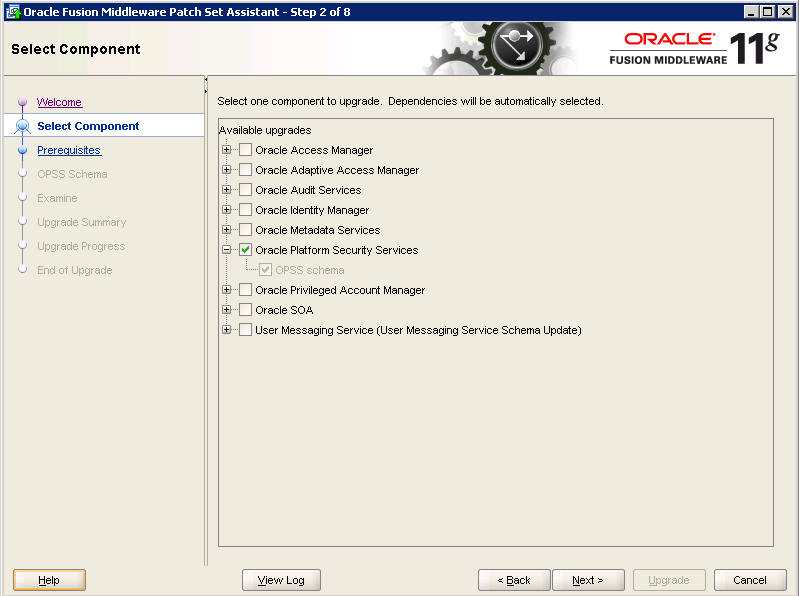Click the Oracle Access Manager label
This screenshot has height=596, width=799.
[314, 150]
